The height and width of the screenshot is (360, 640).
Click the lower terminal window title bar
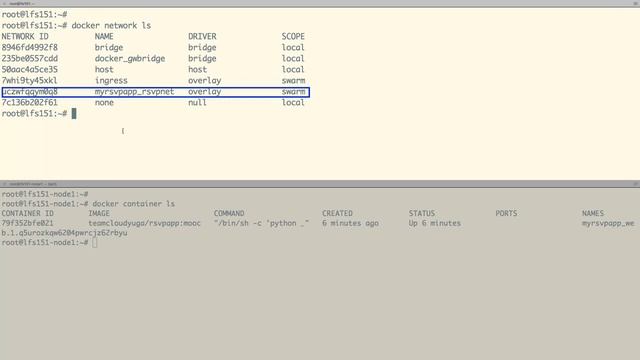point(320,184)
